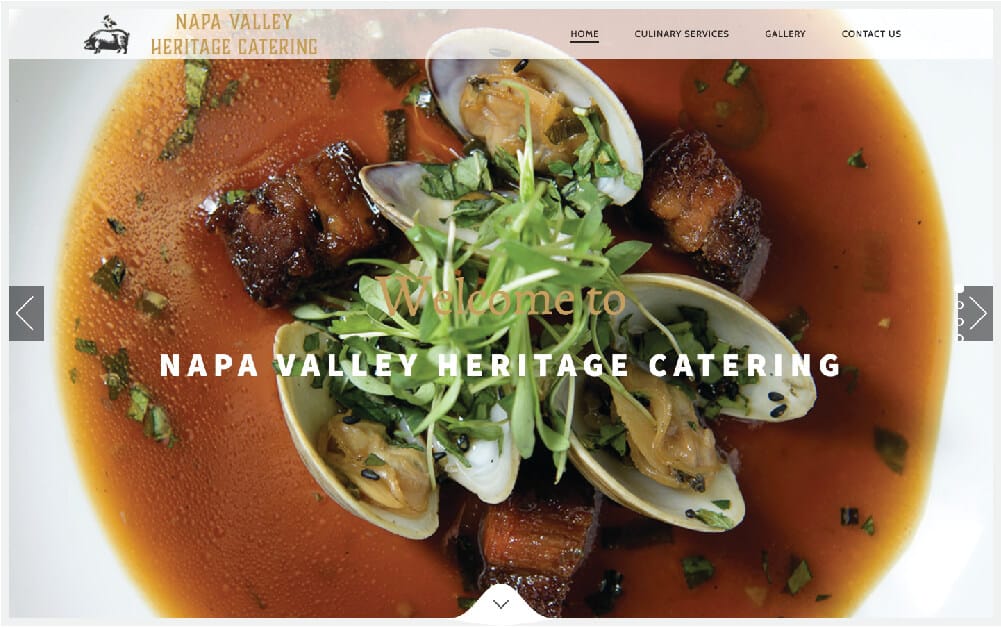
Task: Select the last slide indicator dot
Action: (960, 338)
